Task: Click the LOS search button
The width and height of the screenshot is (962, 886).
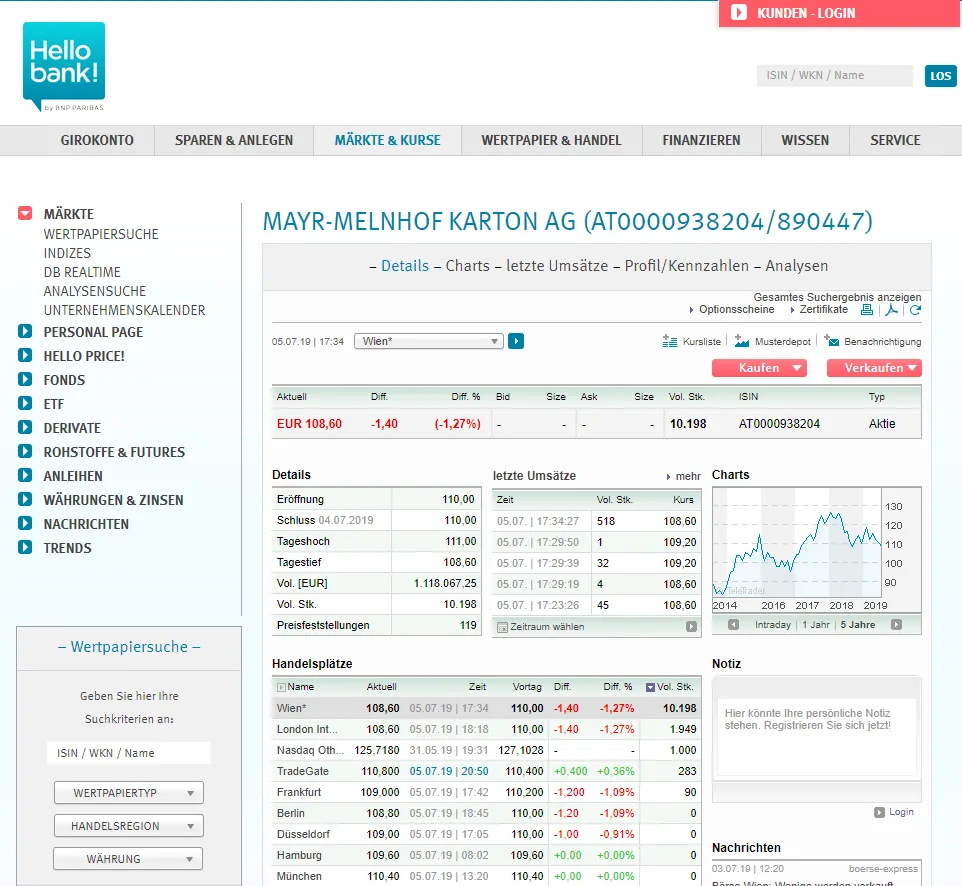Action: pyautogui.click(x=941, y=76)
